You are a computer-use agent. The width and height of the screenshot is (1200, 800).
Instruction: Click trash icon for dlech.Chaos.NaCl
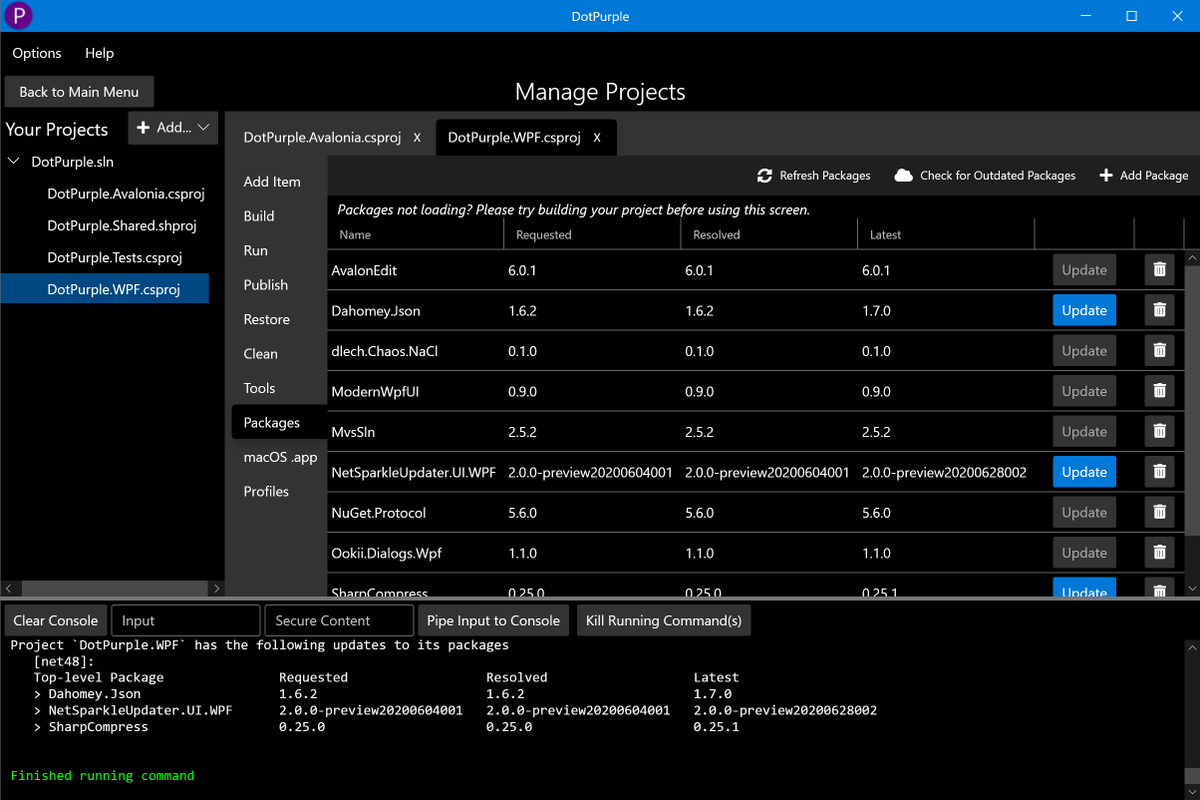(x=1159, y=351)
